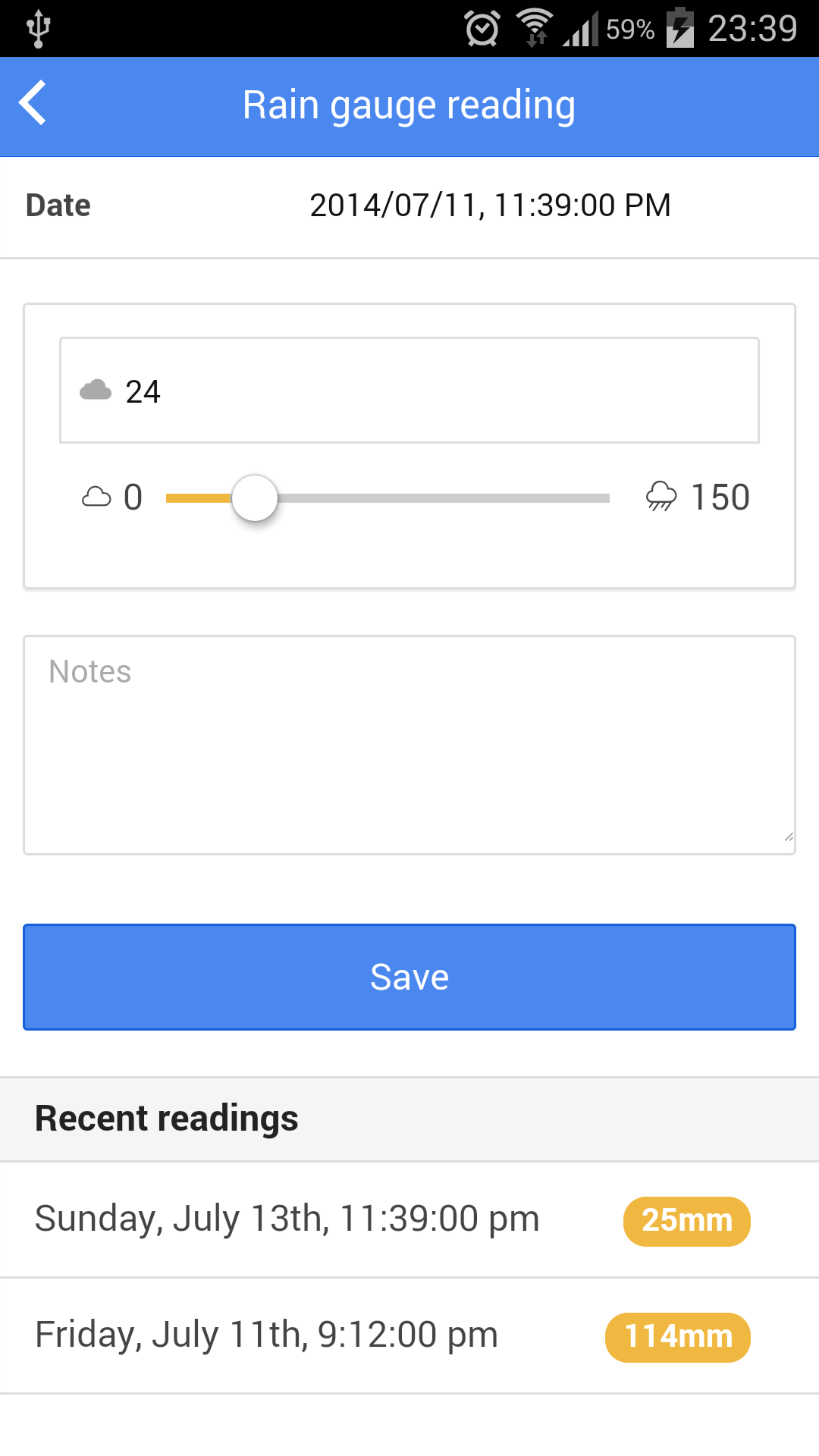Screen dimensions: 819x1456
Task: Select the Sunday, July 13th reading entry
Action: tap(287, 1219)
